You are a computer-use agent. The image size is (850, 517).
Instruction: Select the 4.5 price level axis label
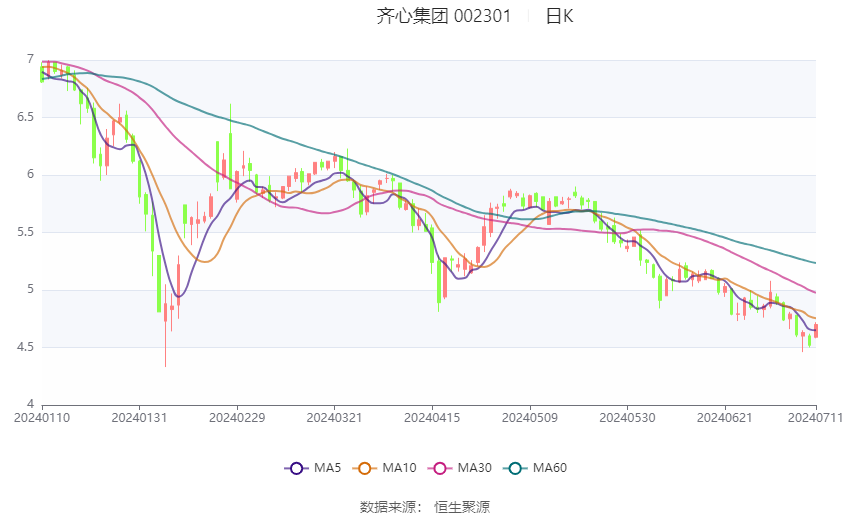pos(23,347)
